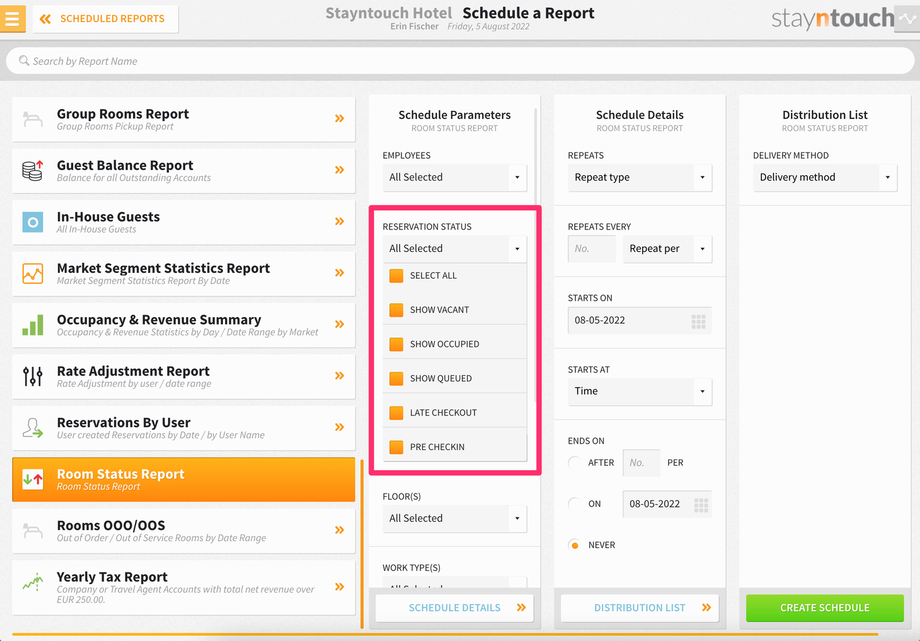Open the Delivery method dropdown
The width and height of the screenshot is (920, 641).
click(825, 177)
